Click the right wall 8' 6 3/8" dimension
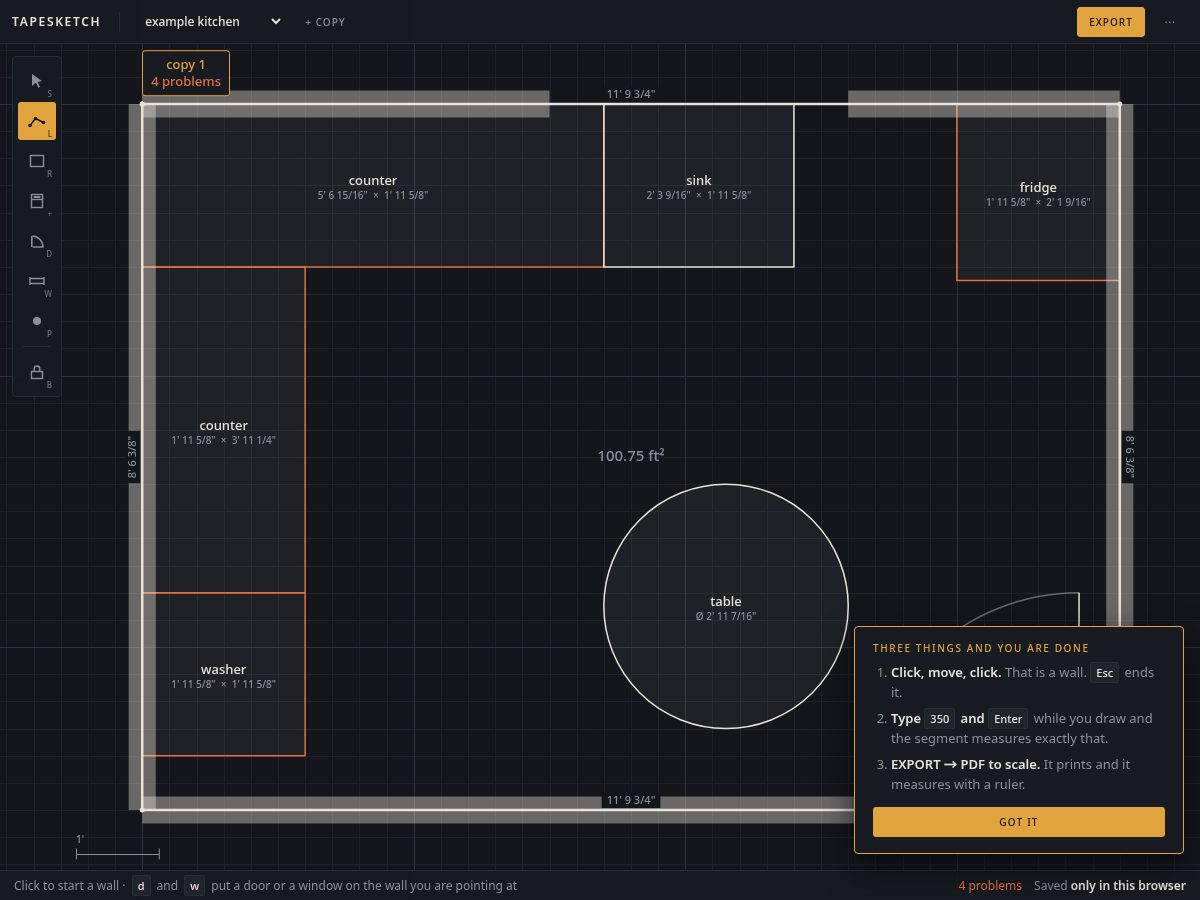The image size is (1200, 900). (x=1130, y=457)
